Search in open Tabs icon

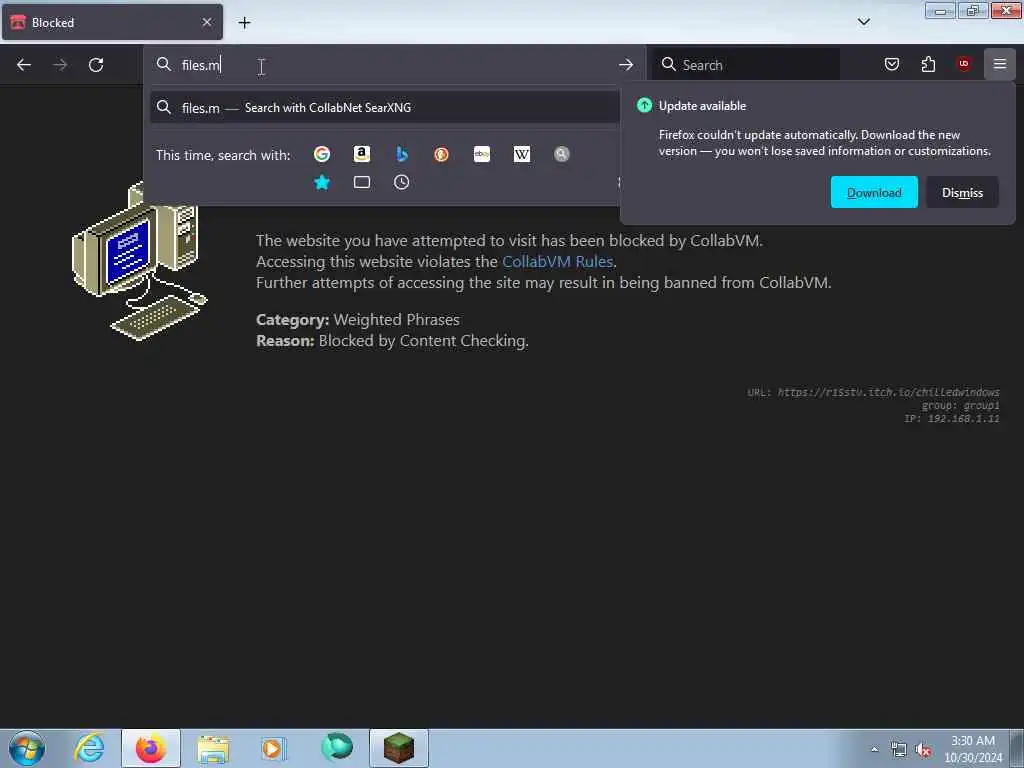tap(362, 182)
